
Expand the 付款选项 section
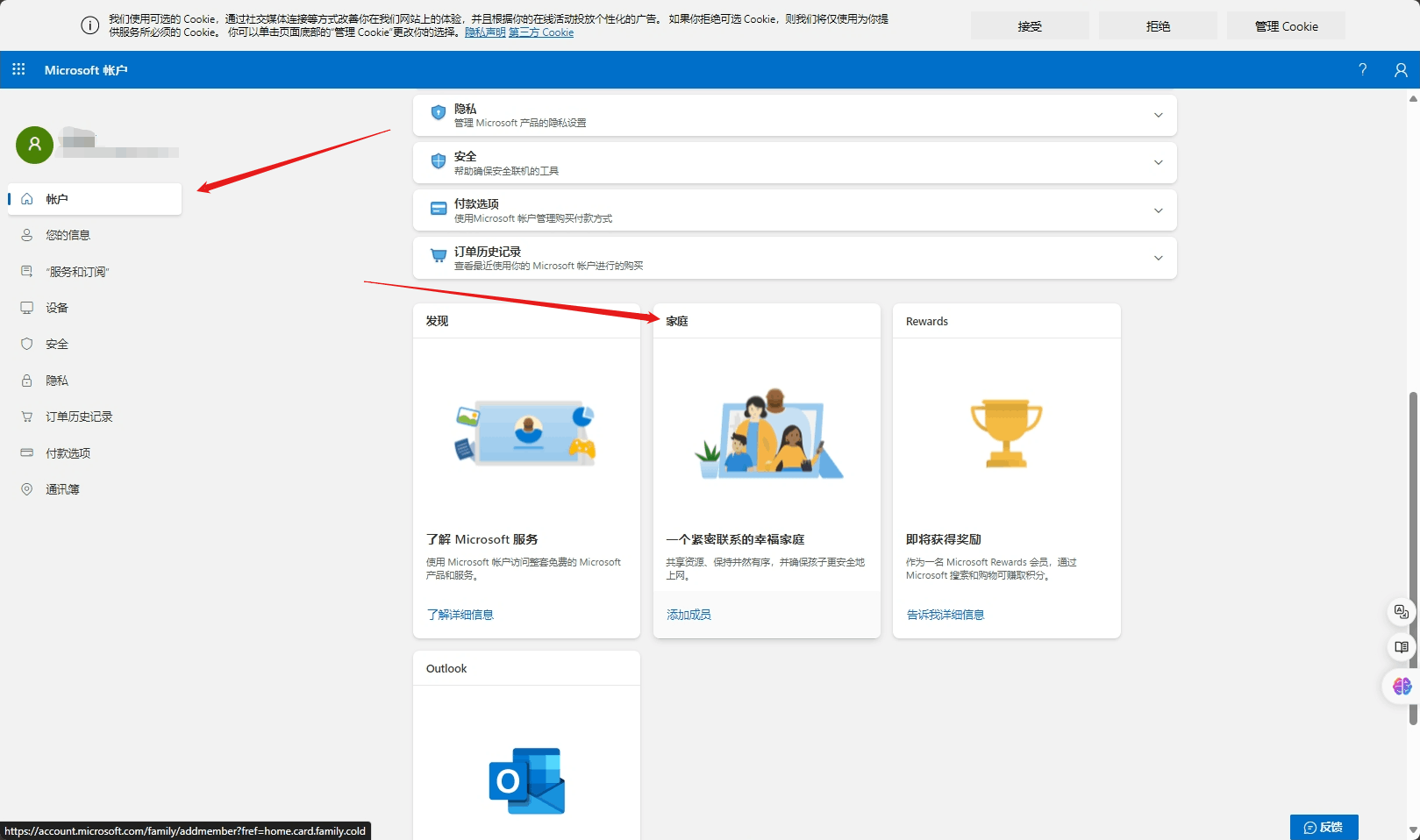1158,210
